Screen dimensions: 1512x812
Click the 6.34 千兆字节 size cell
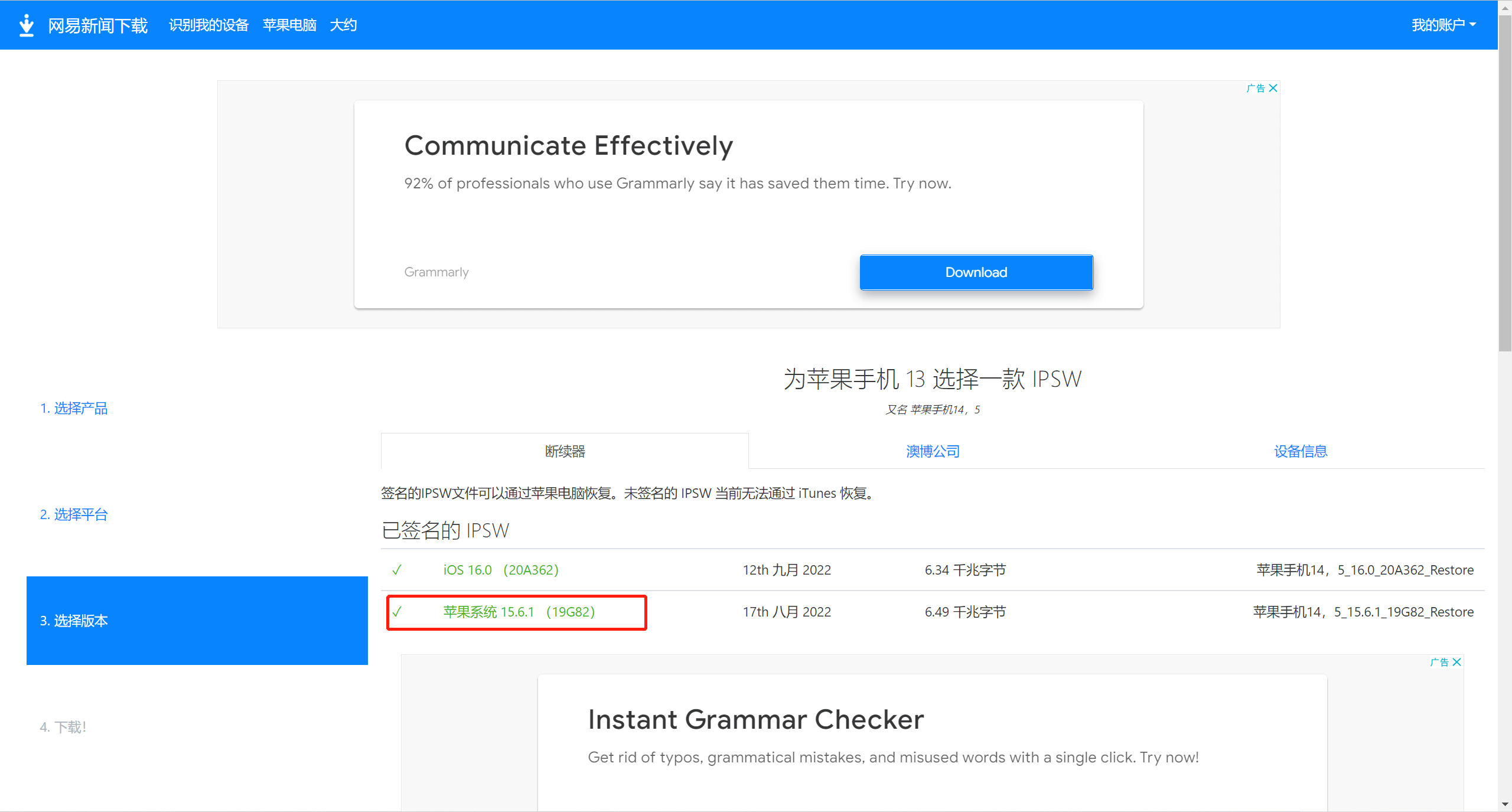point(965,570)
